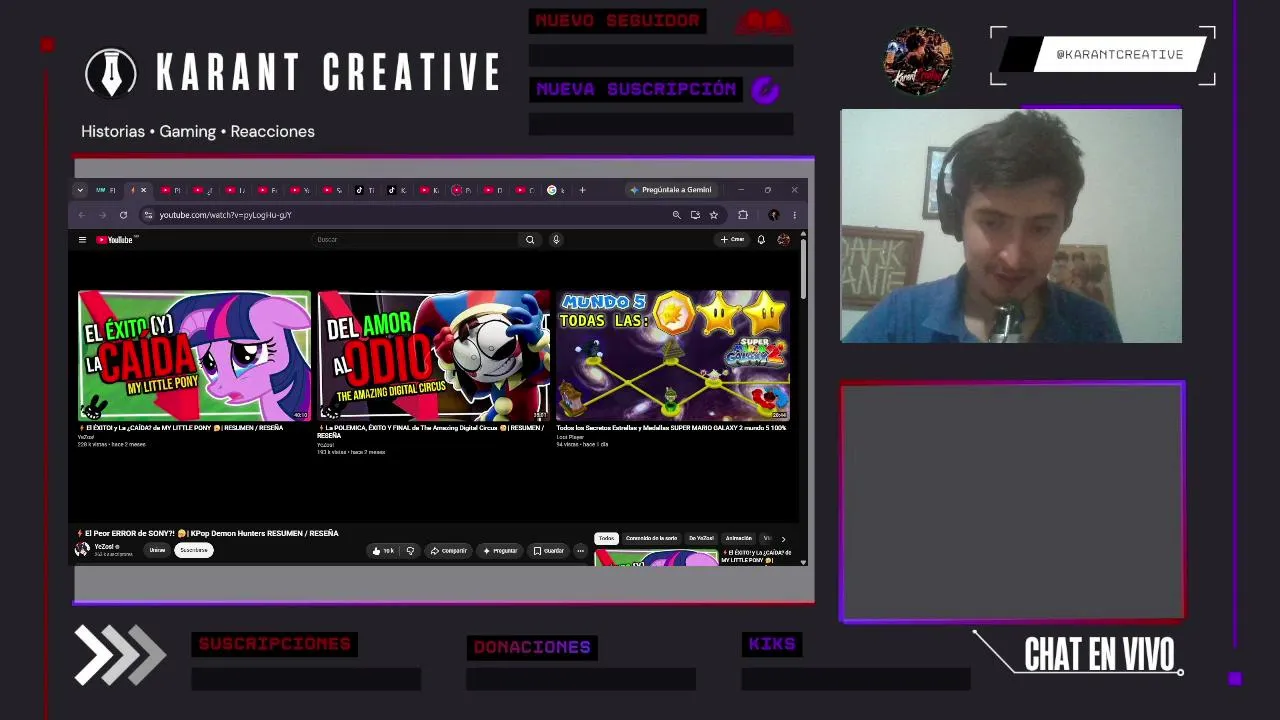The image size is (1280, 720).
Task: Like the video with thumbs up
Action: click(384, 551)
